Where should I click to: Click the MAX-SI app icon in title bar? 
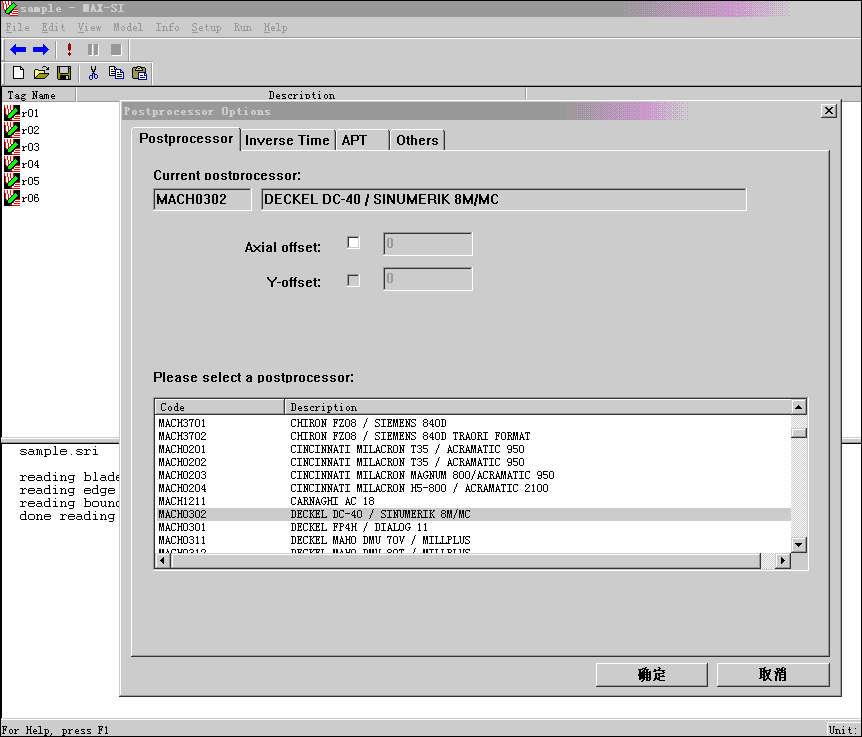(x=10, y=8)
